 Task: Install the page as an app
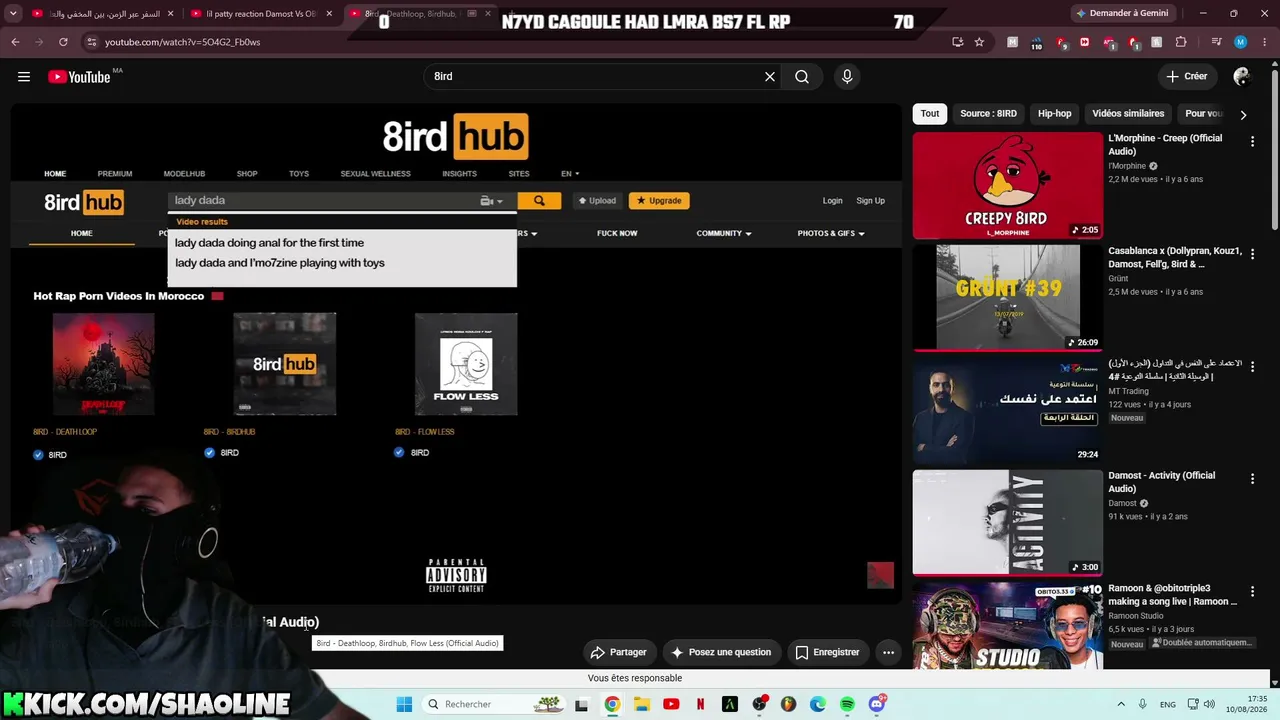point(957,42)
